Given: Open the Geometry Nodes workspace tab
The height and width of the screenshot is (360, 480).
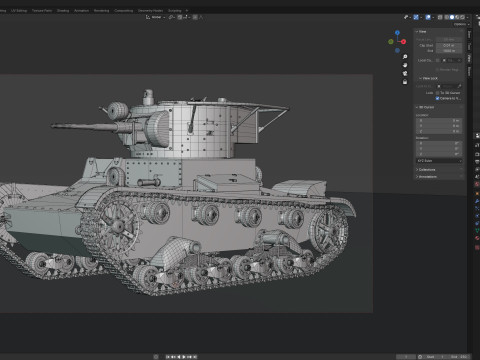Looking at the screenshot, I should coord(150,11).
